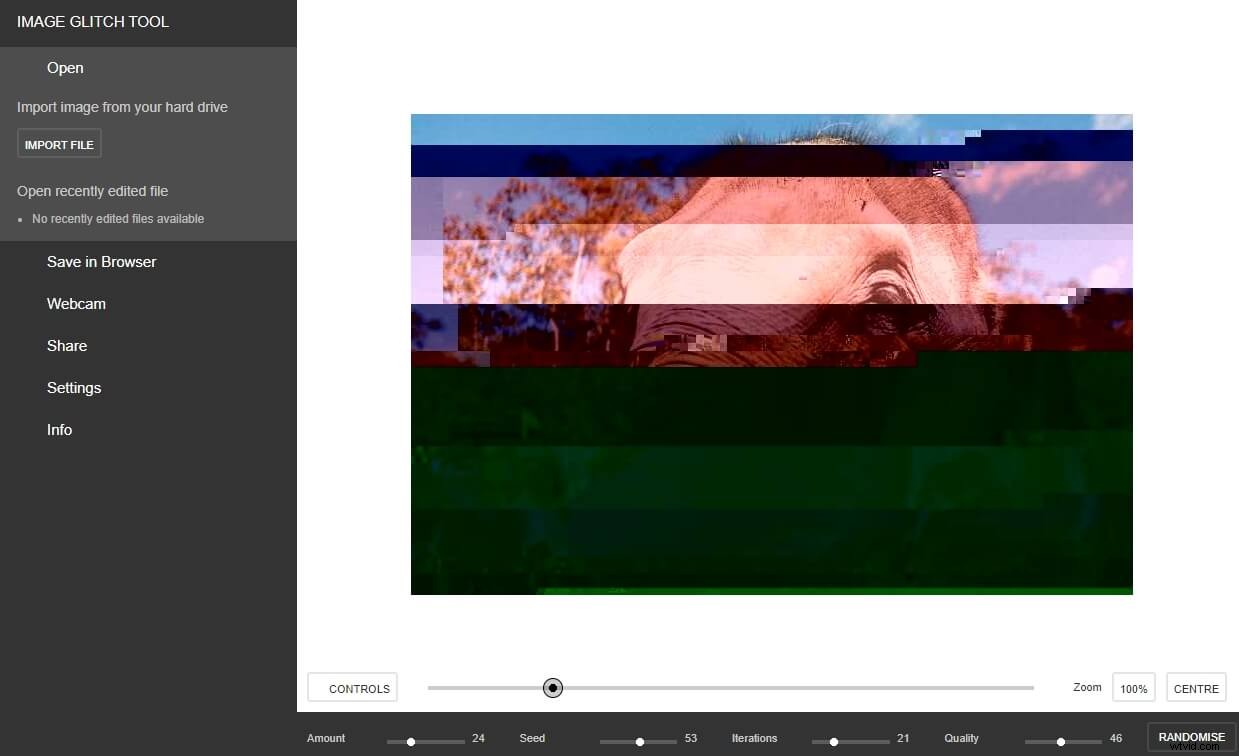Viewport: 1239px width, 756px height.
Task: Reset zoom with the 100% button
Action: click(x=1133, y=688)
